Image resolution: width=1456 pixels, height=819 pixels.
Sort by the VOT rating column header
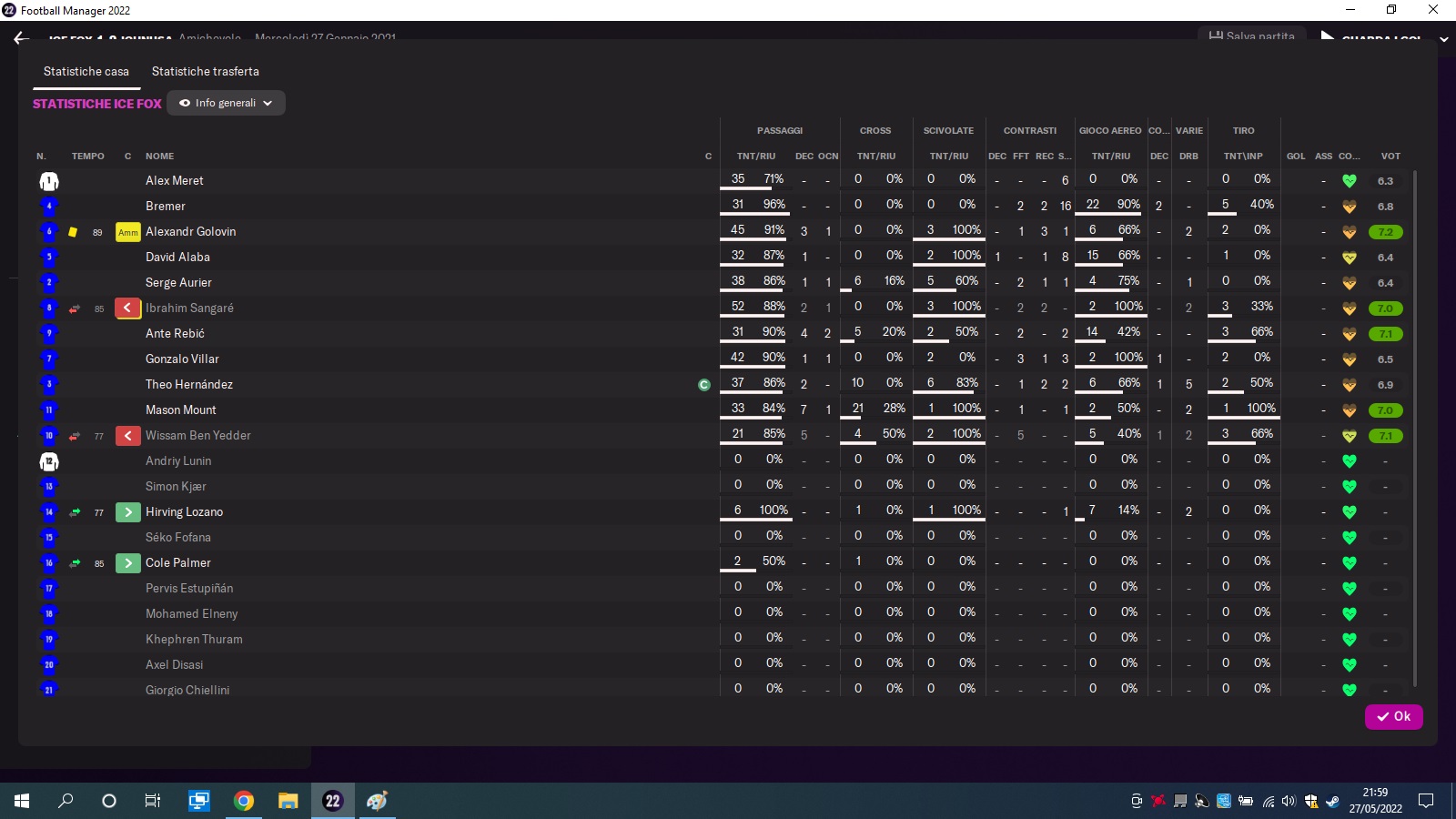[1390, 157]
